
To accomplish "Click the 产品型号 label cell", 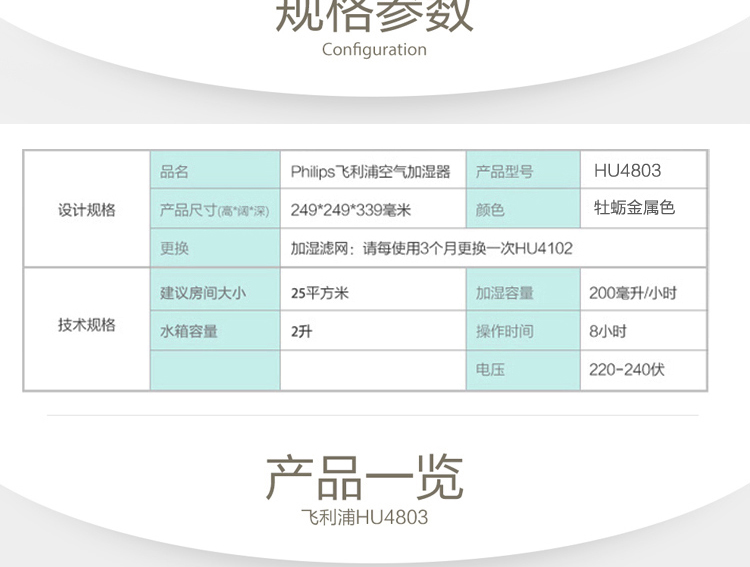I will click(x=523, y=170).
